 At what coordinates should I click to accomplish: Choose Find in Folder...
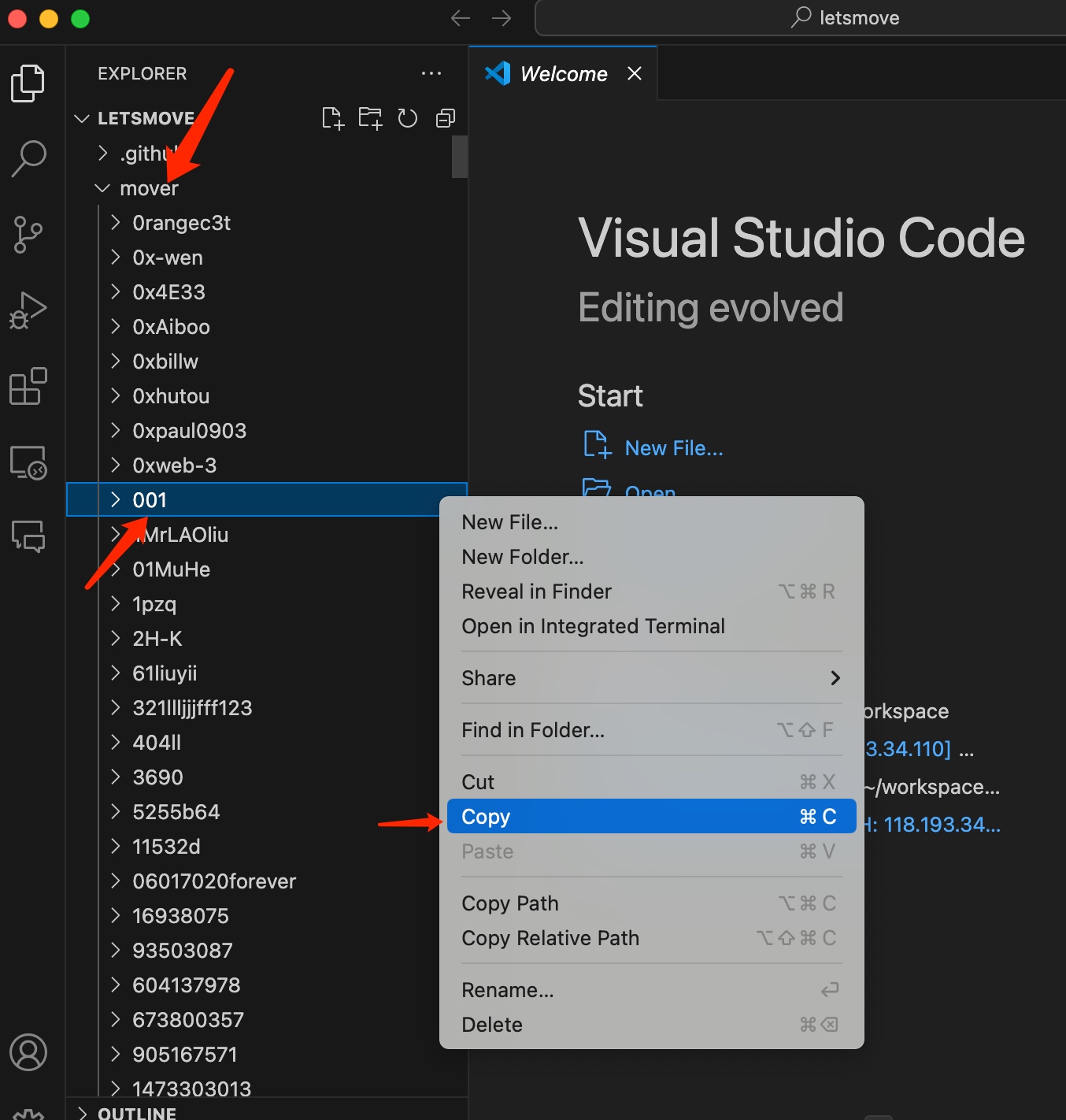click(651, 730)
